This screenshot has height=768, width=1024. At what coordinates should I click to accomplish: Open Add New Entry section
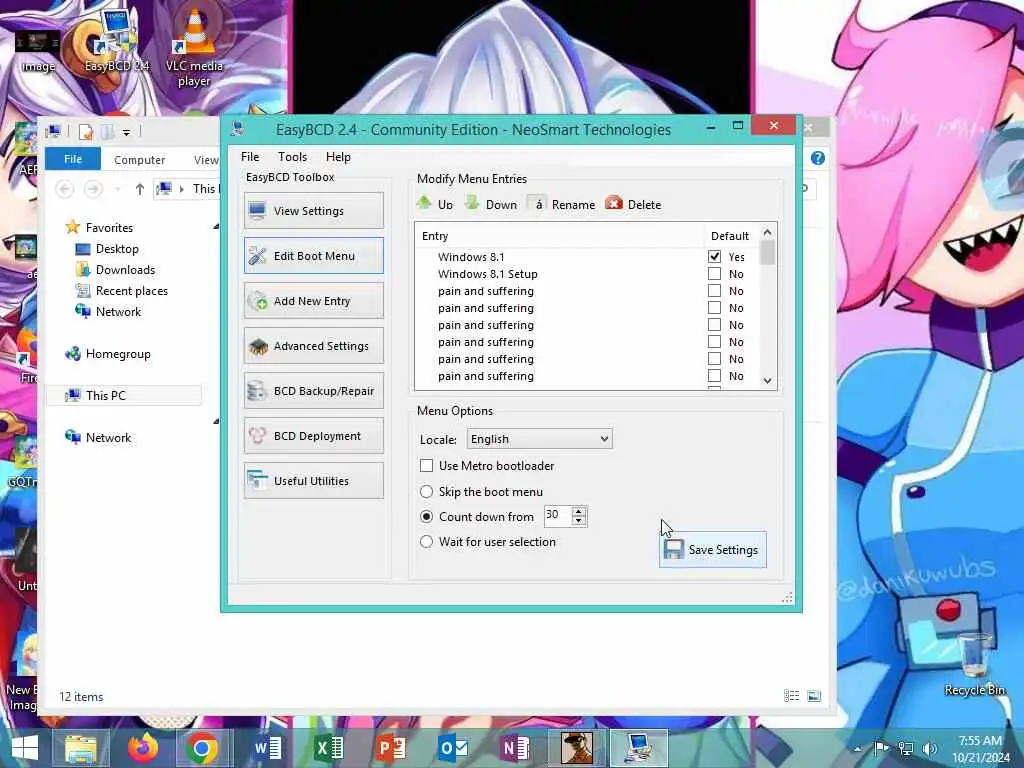point(313,300)
